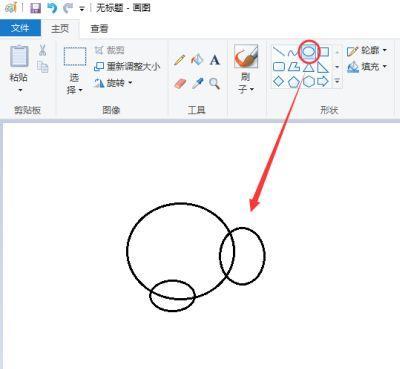Image resolution: width=400 pixels, height=369 pixels.
Task: Select the Text tool letter A
Action: [215, 60]
